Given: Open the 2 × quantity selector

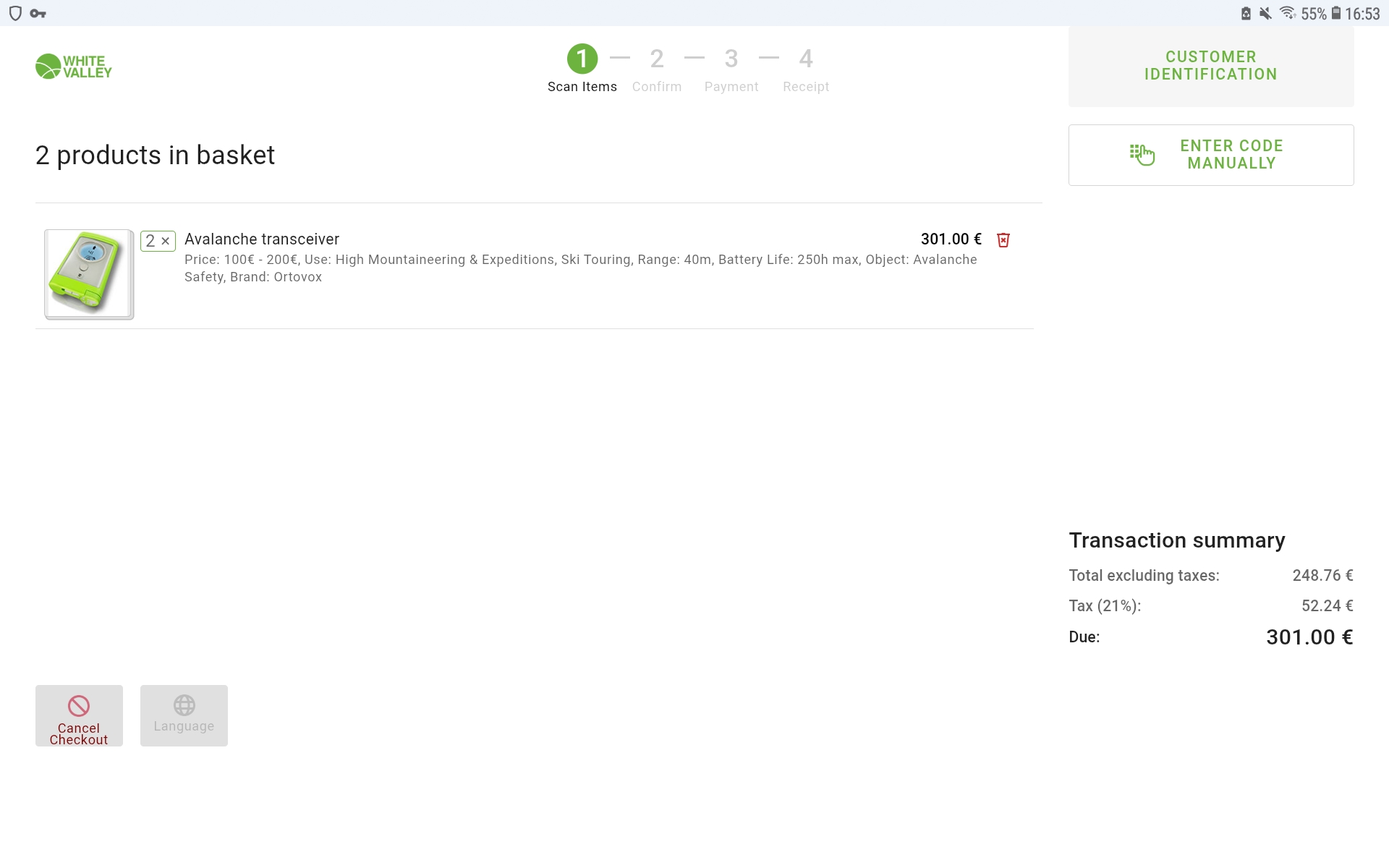Looking at the screenshot, I should 158,241.
